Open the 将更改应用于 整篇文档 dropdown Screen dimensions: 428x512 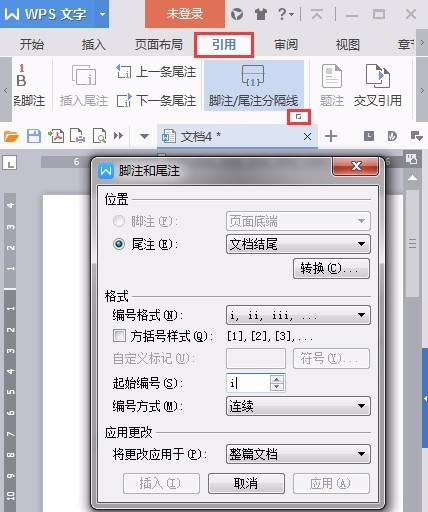tap(298, 454)
